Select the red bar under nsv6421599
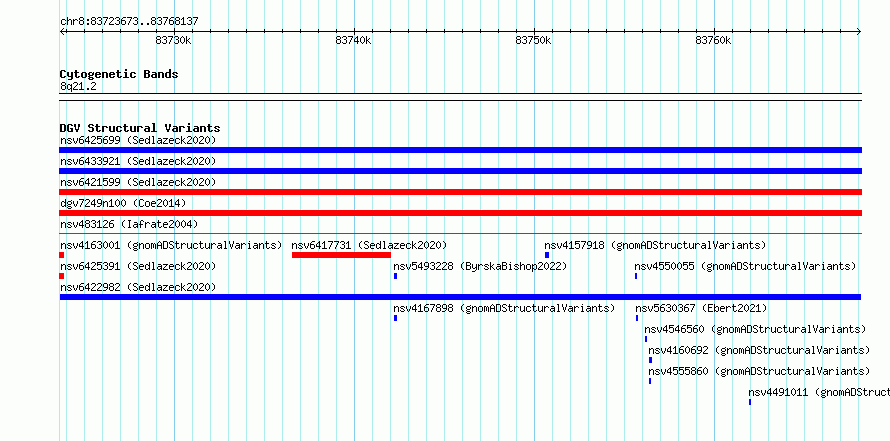890x441 pixels. pos(461,192)
